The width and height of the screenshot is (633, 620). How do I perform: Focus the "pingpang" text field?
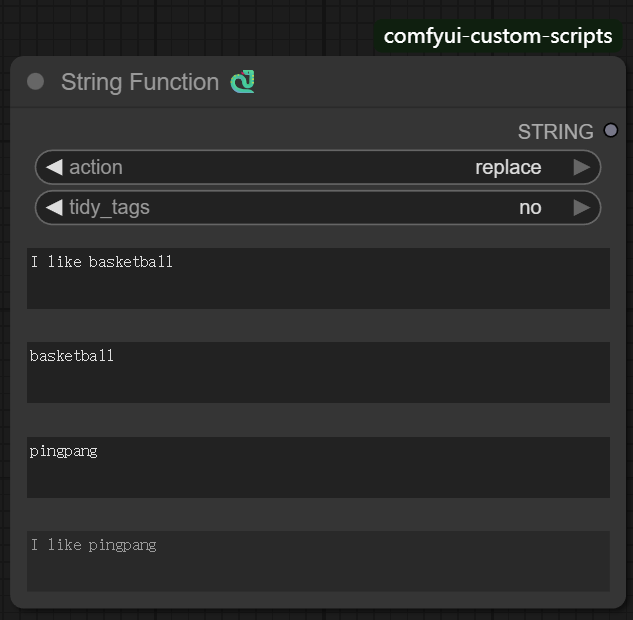coord(318,467)
